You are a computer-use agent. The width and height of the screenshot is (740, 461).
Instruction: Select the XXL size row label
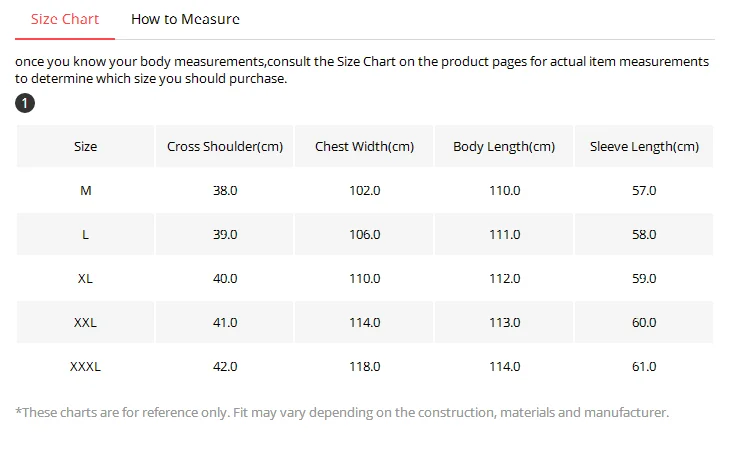click(85, 322)
